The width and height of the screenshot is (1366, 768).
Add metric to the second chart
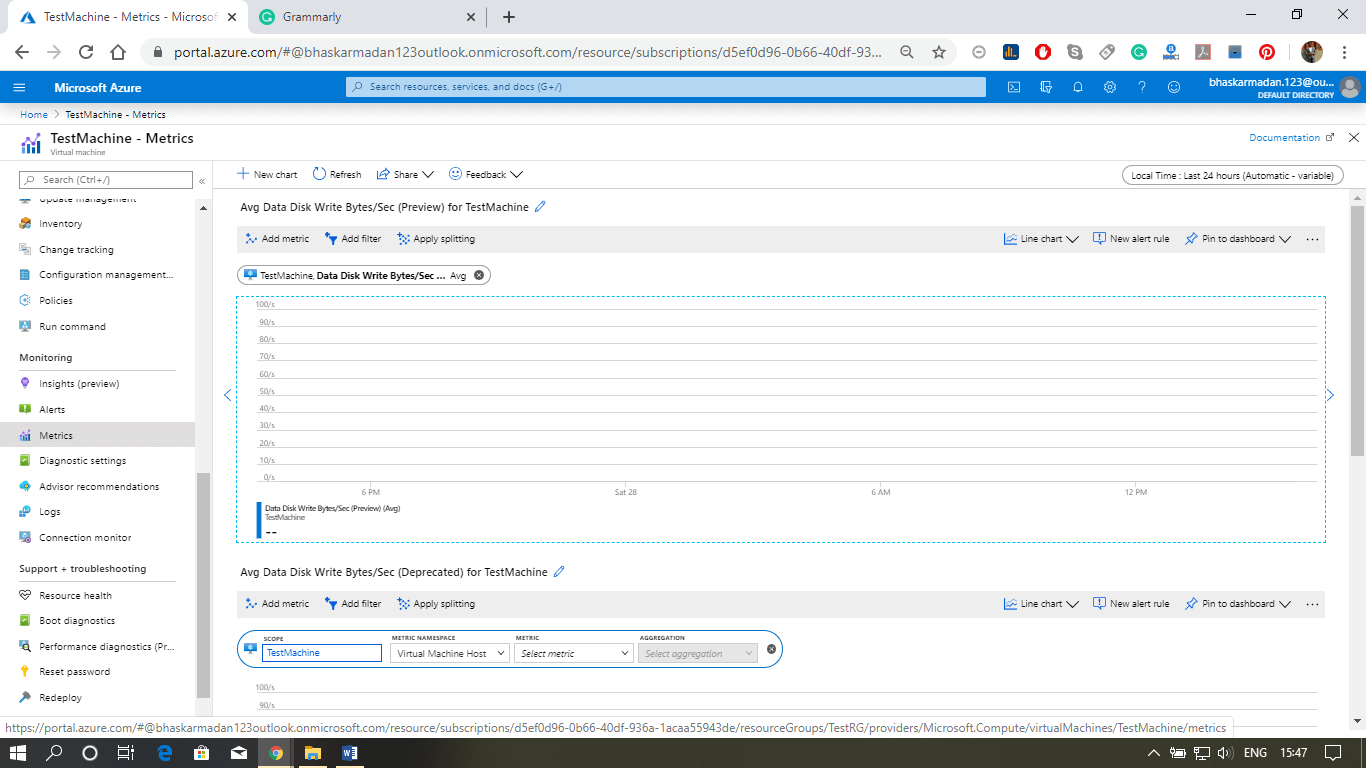pyautogui.click(x=277, y=604)
